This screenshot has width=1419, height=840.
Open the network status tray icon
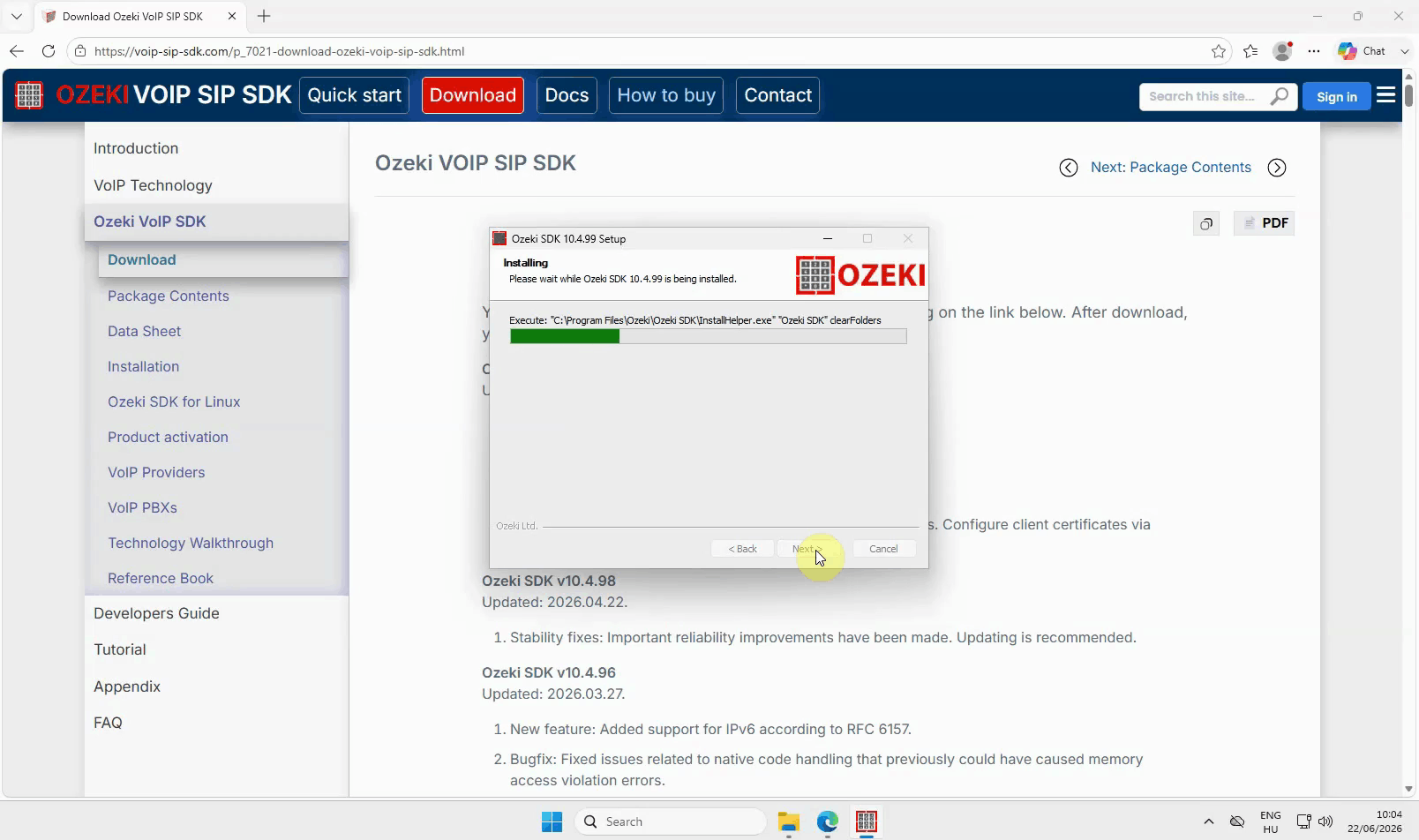coord(1303,821)
